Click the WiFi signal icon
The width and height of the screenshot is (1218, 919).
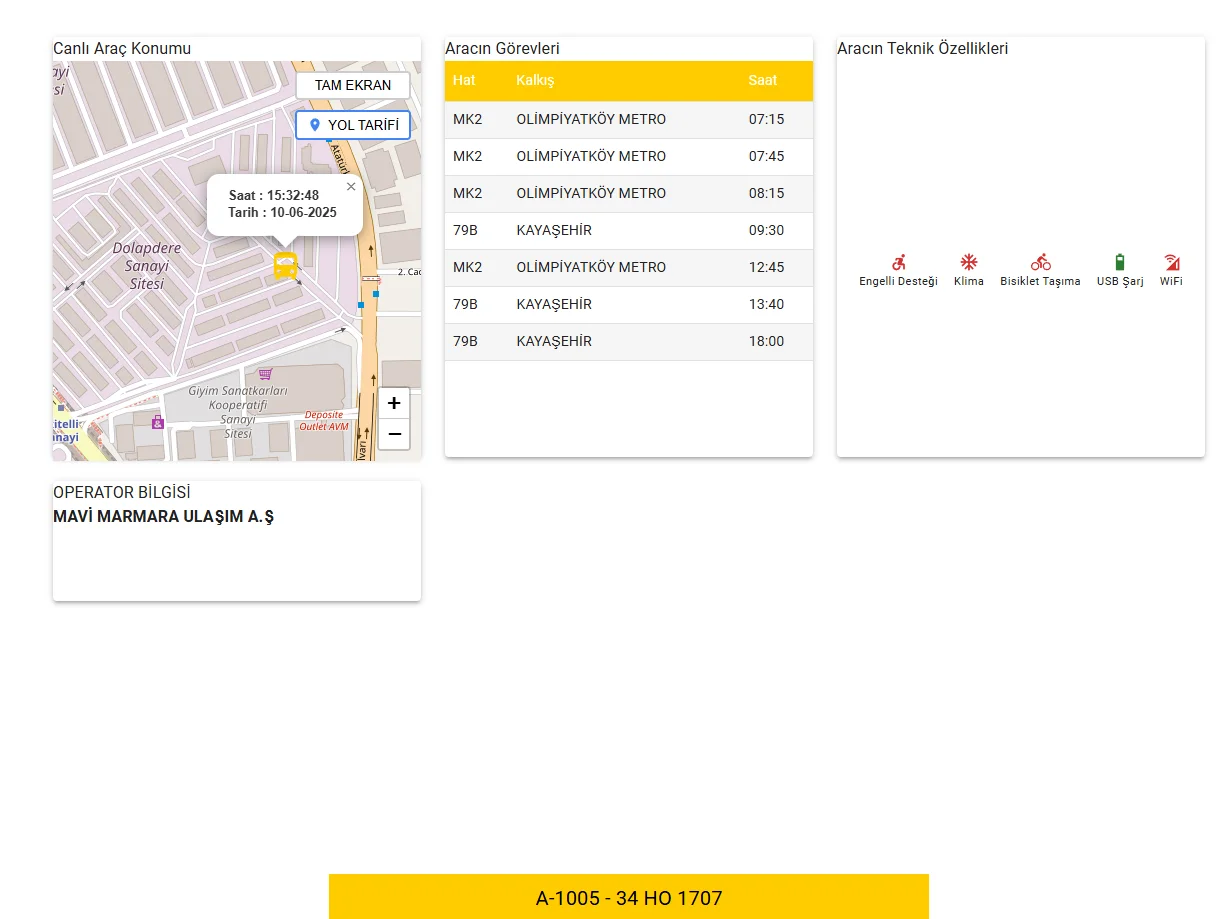pos(1171,263)
